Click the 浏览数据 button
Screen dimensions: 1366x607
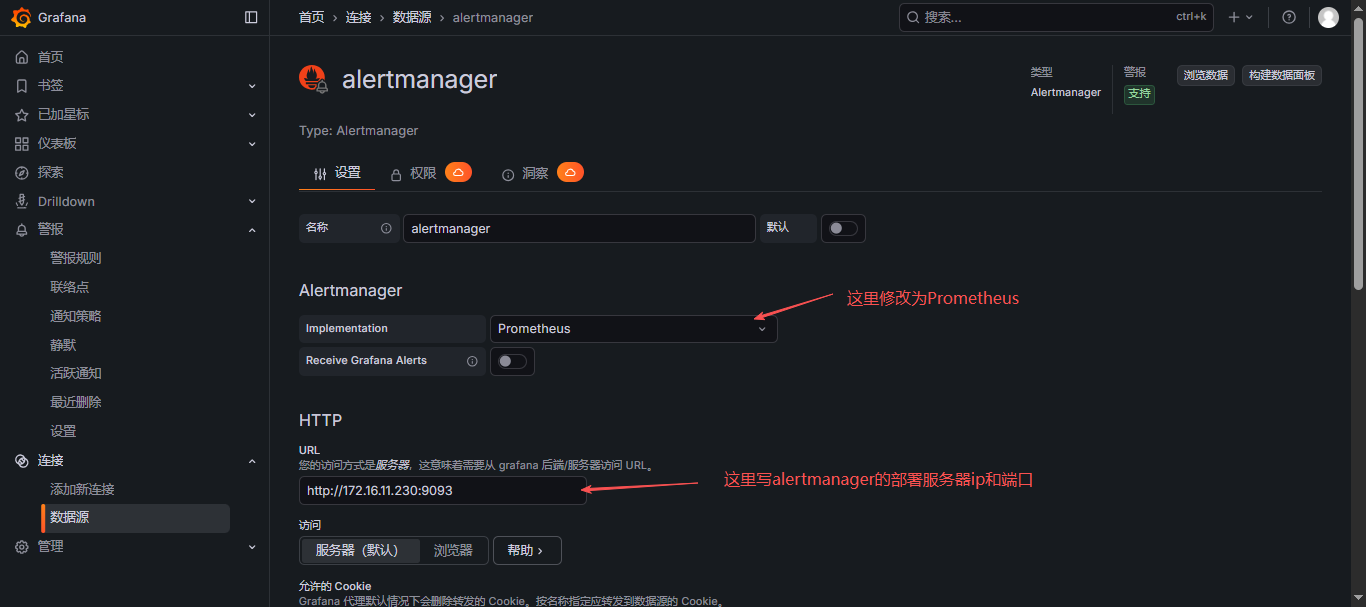pos(1206,76)
